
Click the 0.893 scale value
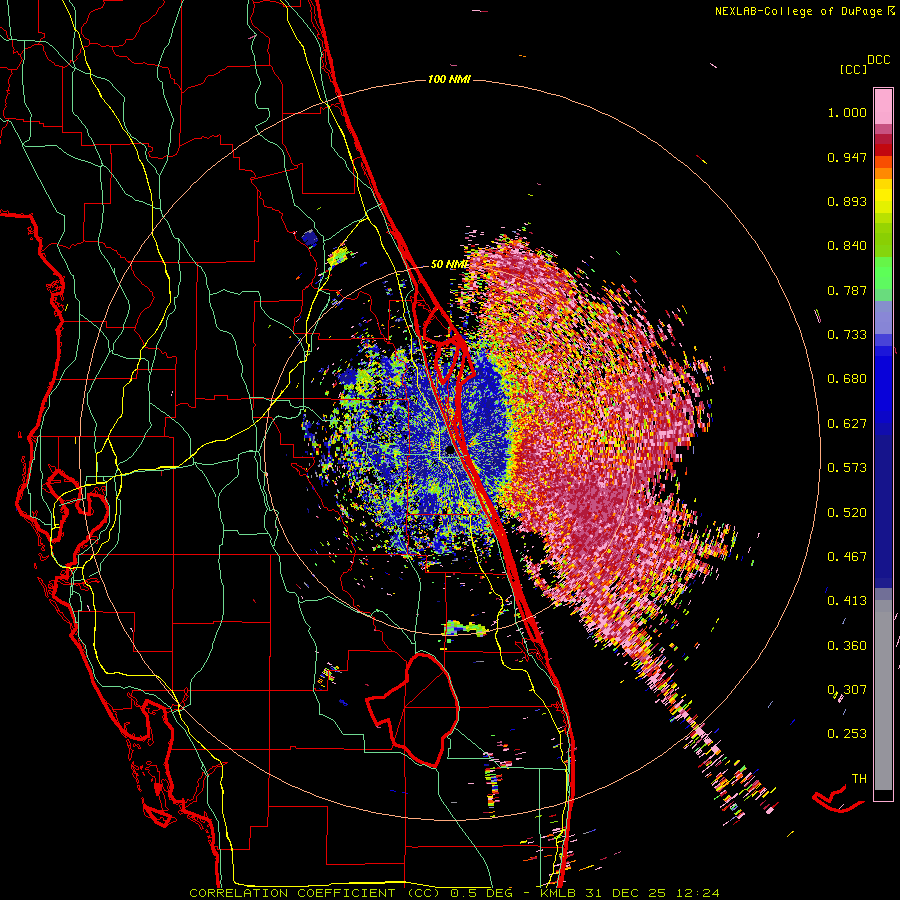coord(847,201)
